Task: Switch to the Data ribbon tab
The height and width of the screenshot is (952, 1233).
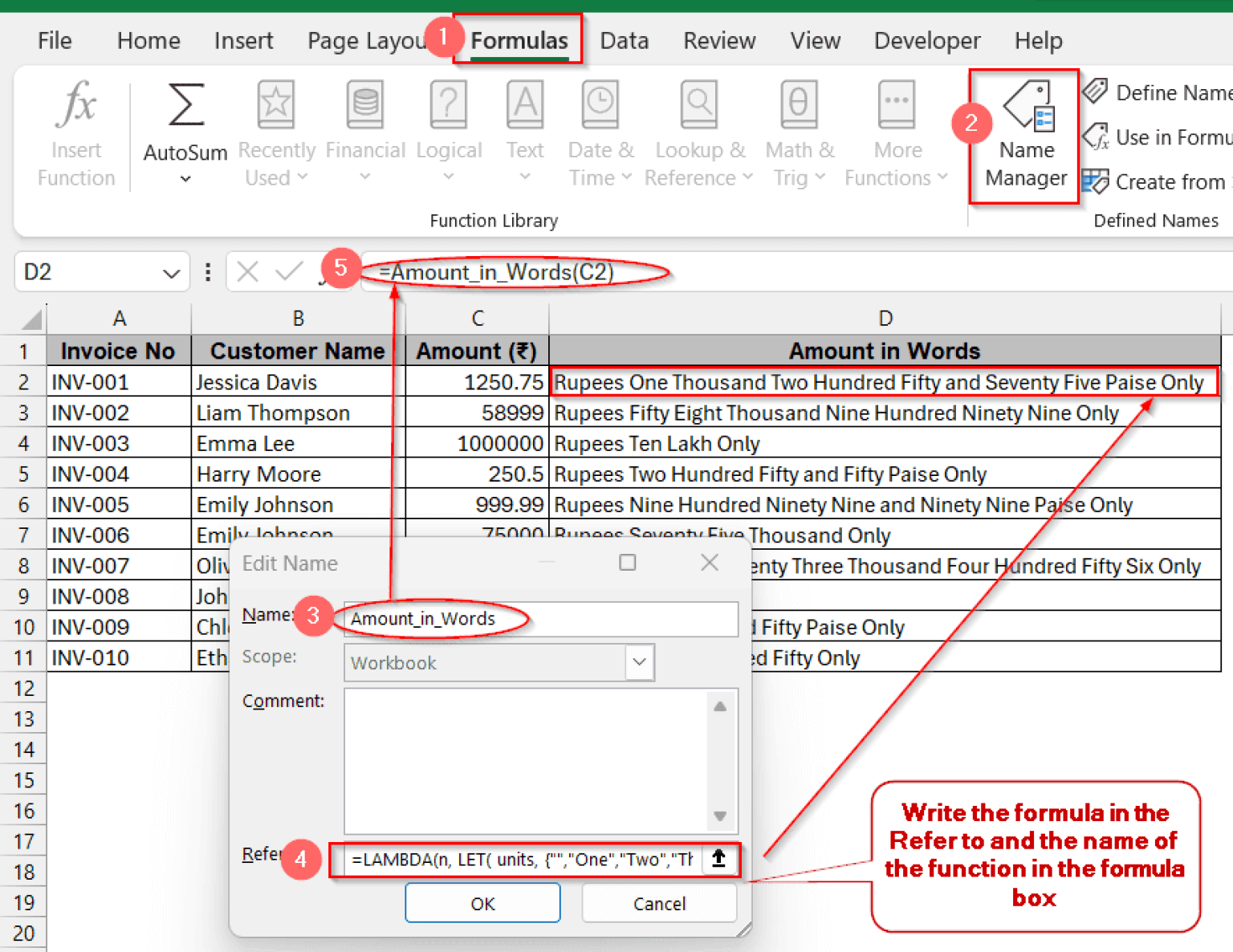Action: coord(625,40)
